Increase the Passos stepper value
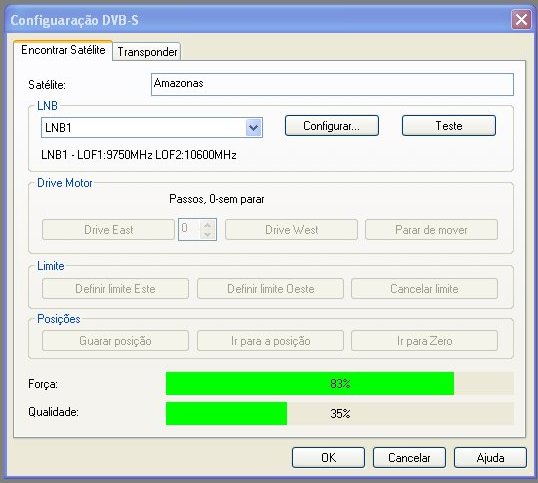538x483 pixels. click(208, 225)
